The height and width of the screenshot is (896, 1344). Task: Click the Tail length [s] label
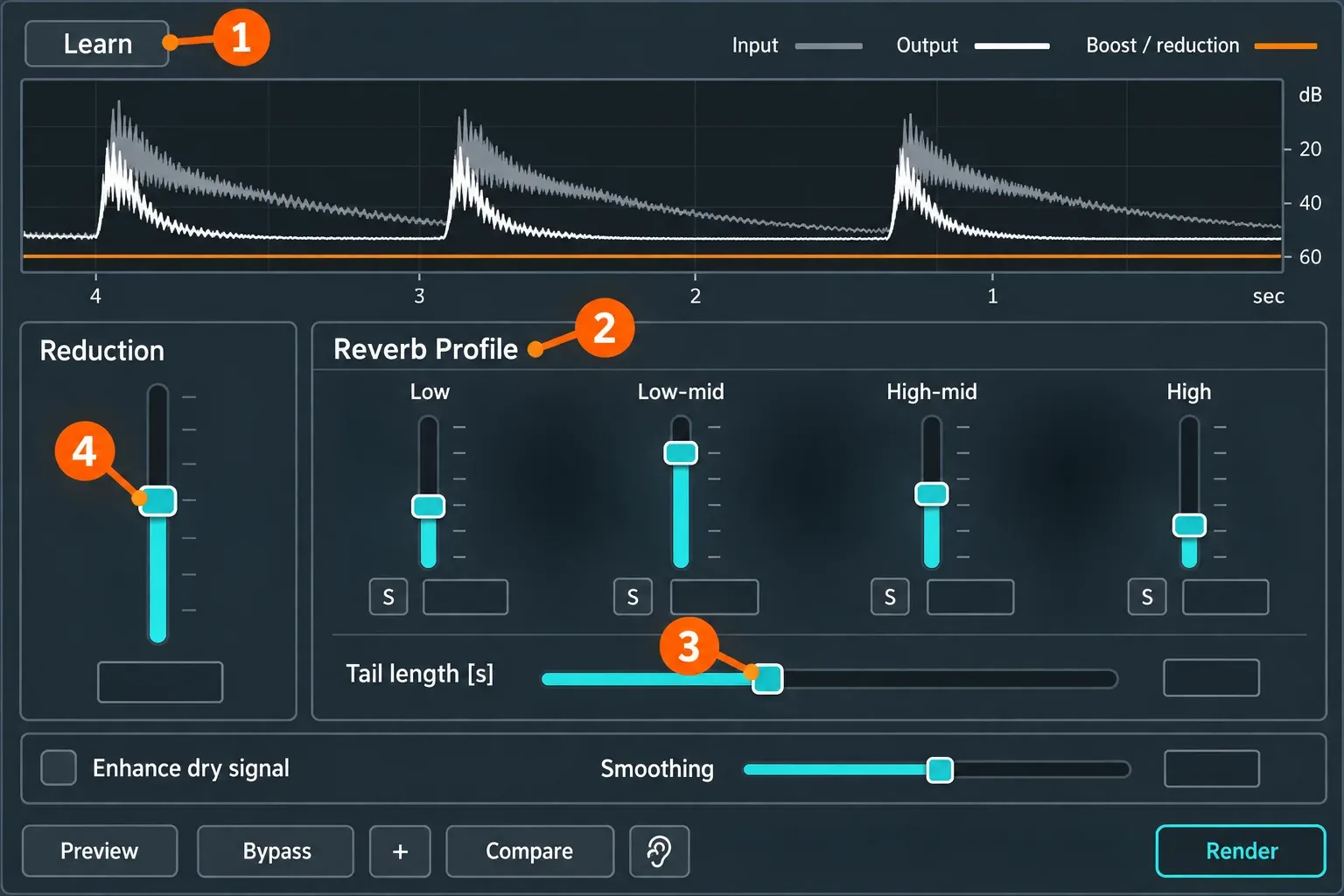(x=420, y=674)
